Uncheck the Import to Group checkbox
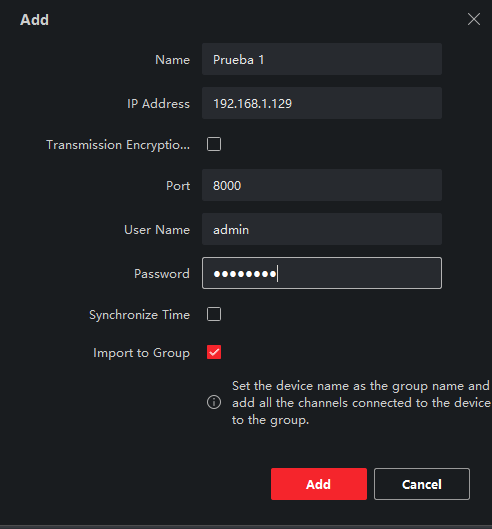 [214, 352]
